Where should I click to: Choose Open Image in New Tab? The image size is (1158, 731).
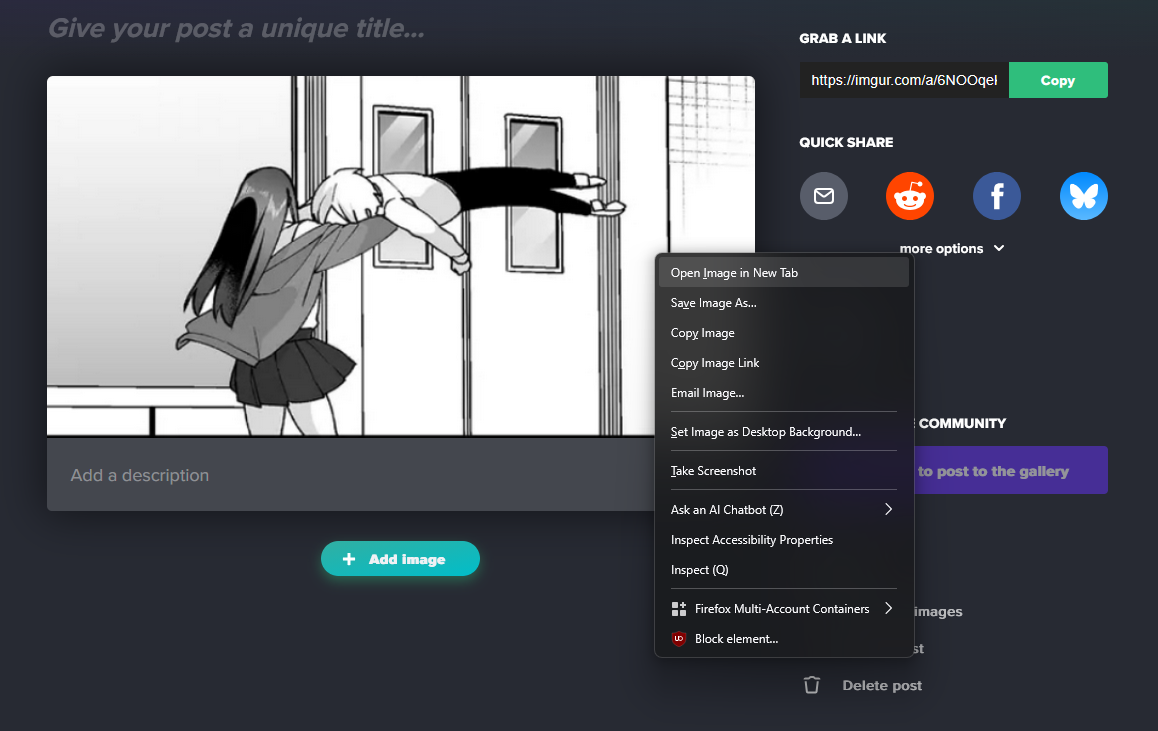pyautogui.click(x=734, y=273)
